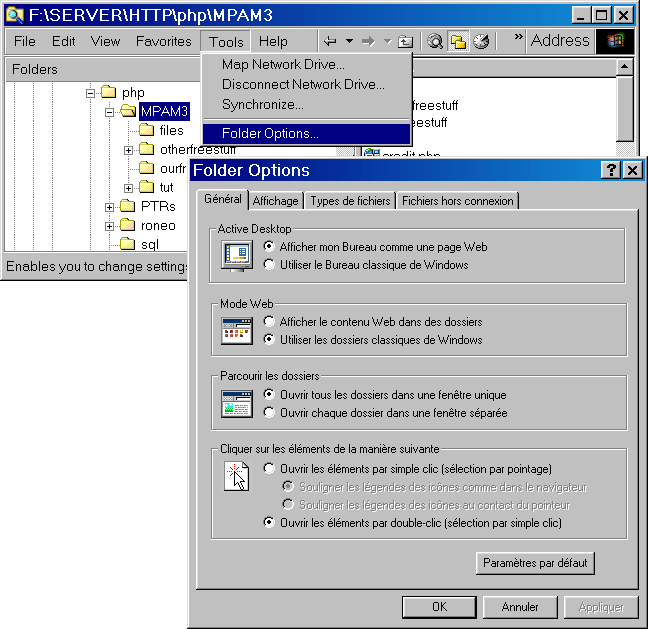Choose Disconnect Network Drive menu item

(307, 84)
